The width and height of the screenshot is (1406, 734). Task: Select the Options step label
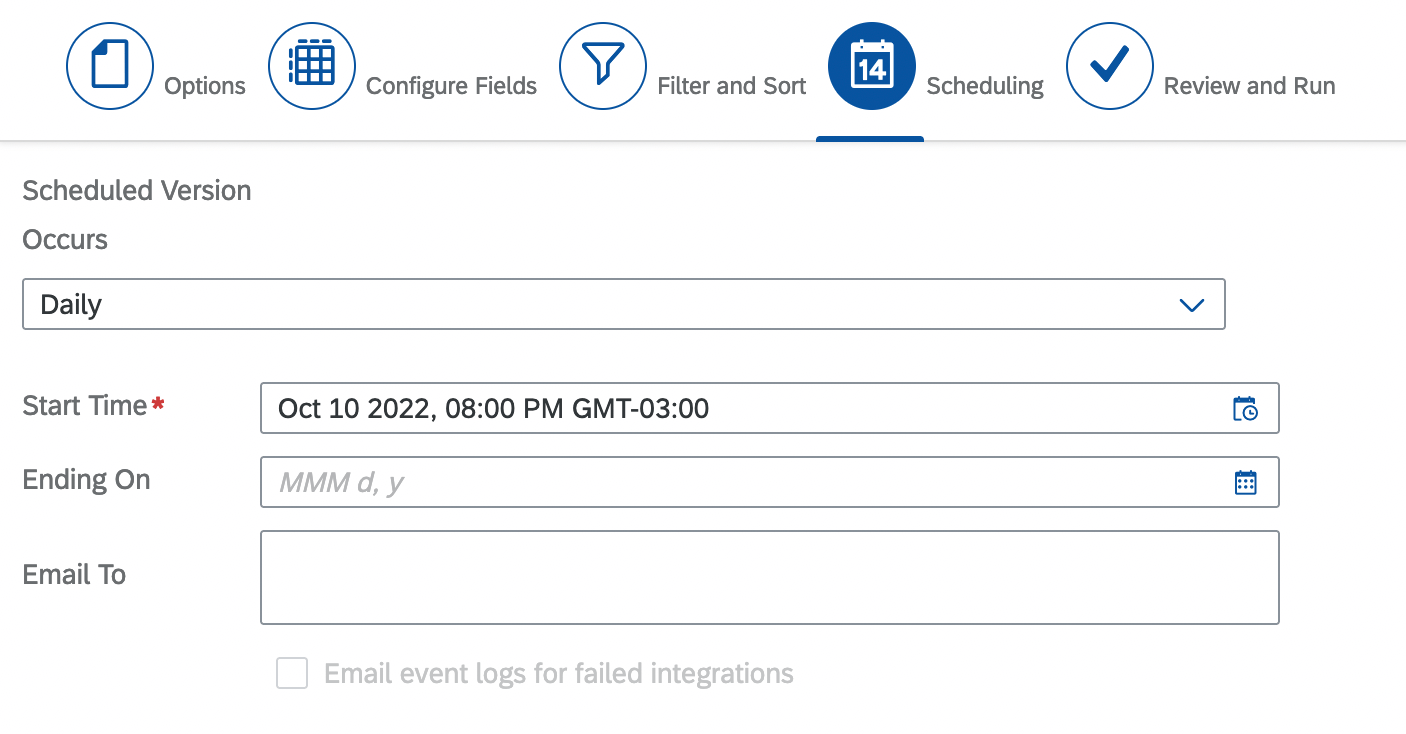pyautogui.click(x=204, y=86)
